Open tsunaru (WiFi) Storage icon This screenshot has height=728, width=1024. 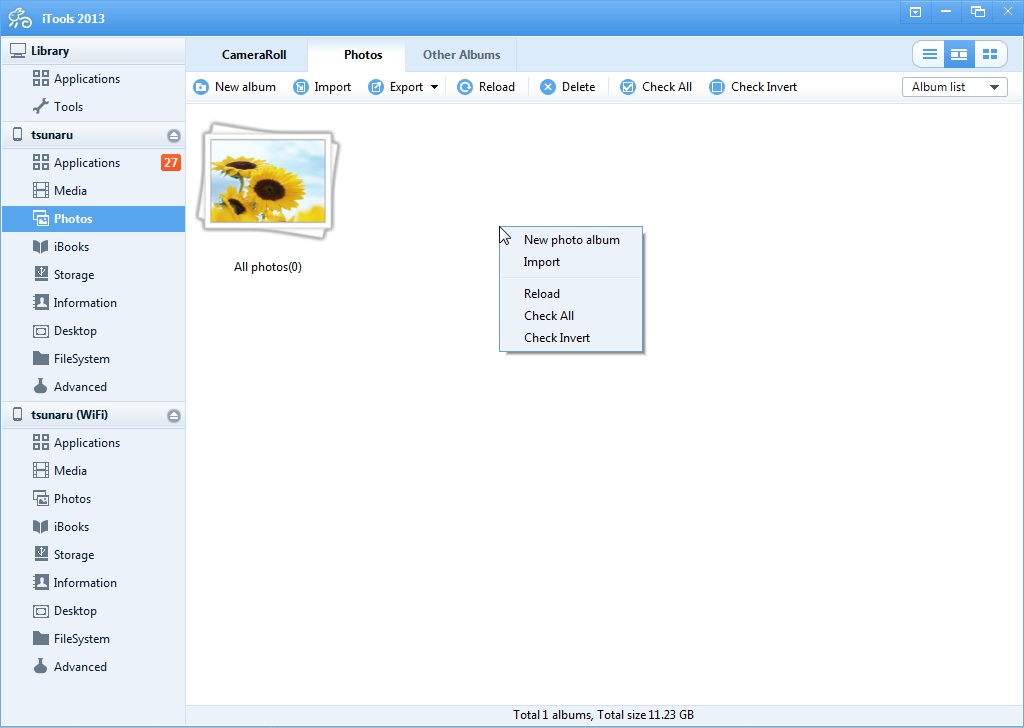click(40, 554)
